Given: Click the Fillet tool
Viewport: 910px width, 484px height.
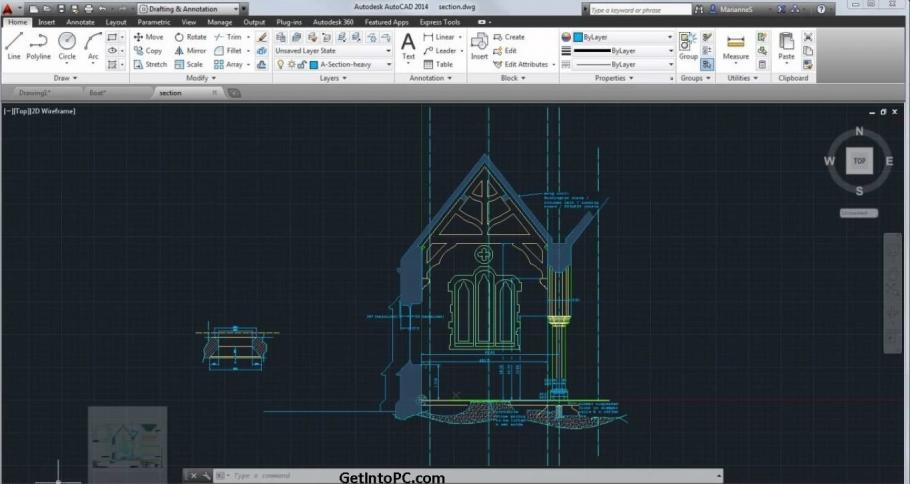Looking at the screenshot, I should click(228, 50).
